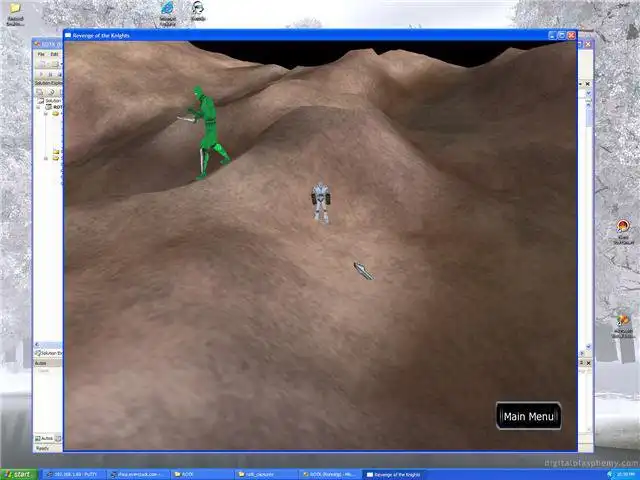This screenshot has width=640, height=480.
Task: Switch to the Autos tab in Visual Studio
Action: click(44, 438)
